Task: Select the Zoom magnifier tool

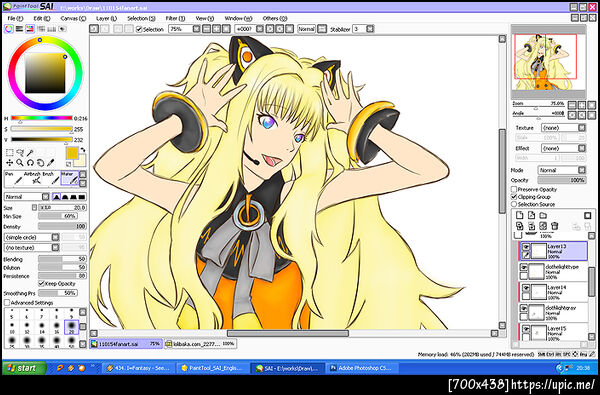Action: pos(20,163)
